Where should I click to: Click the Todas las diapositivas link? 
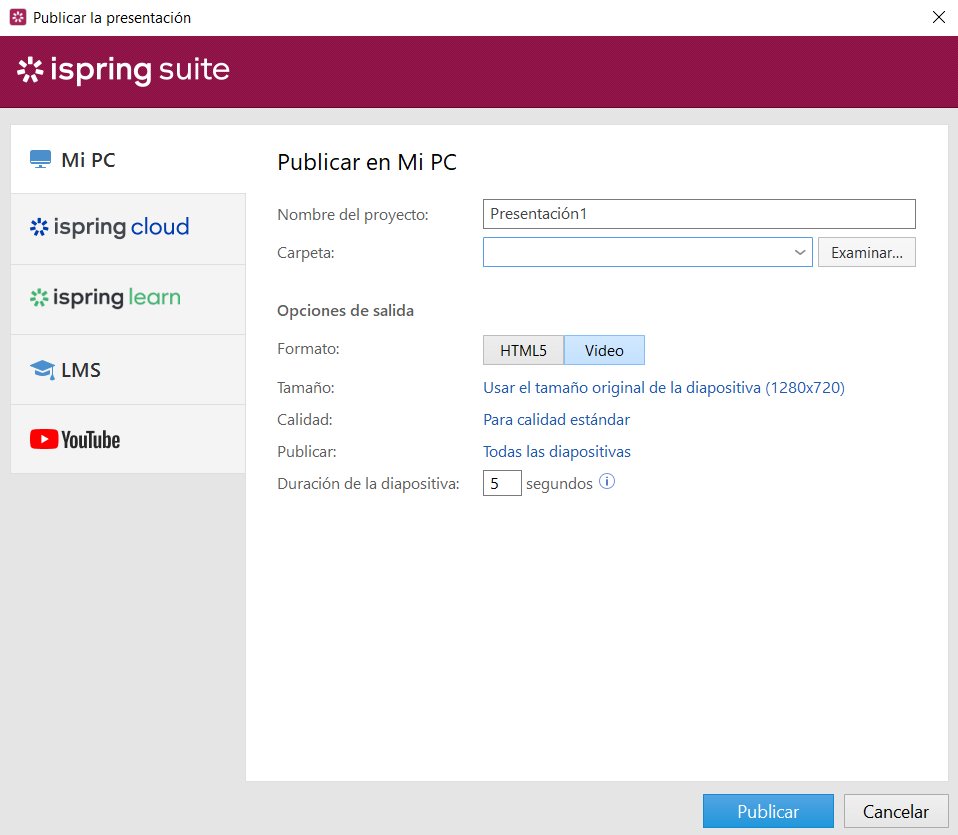556,451
